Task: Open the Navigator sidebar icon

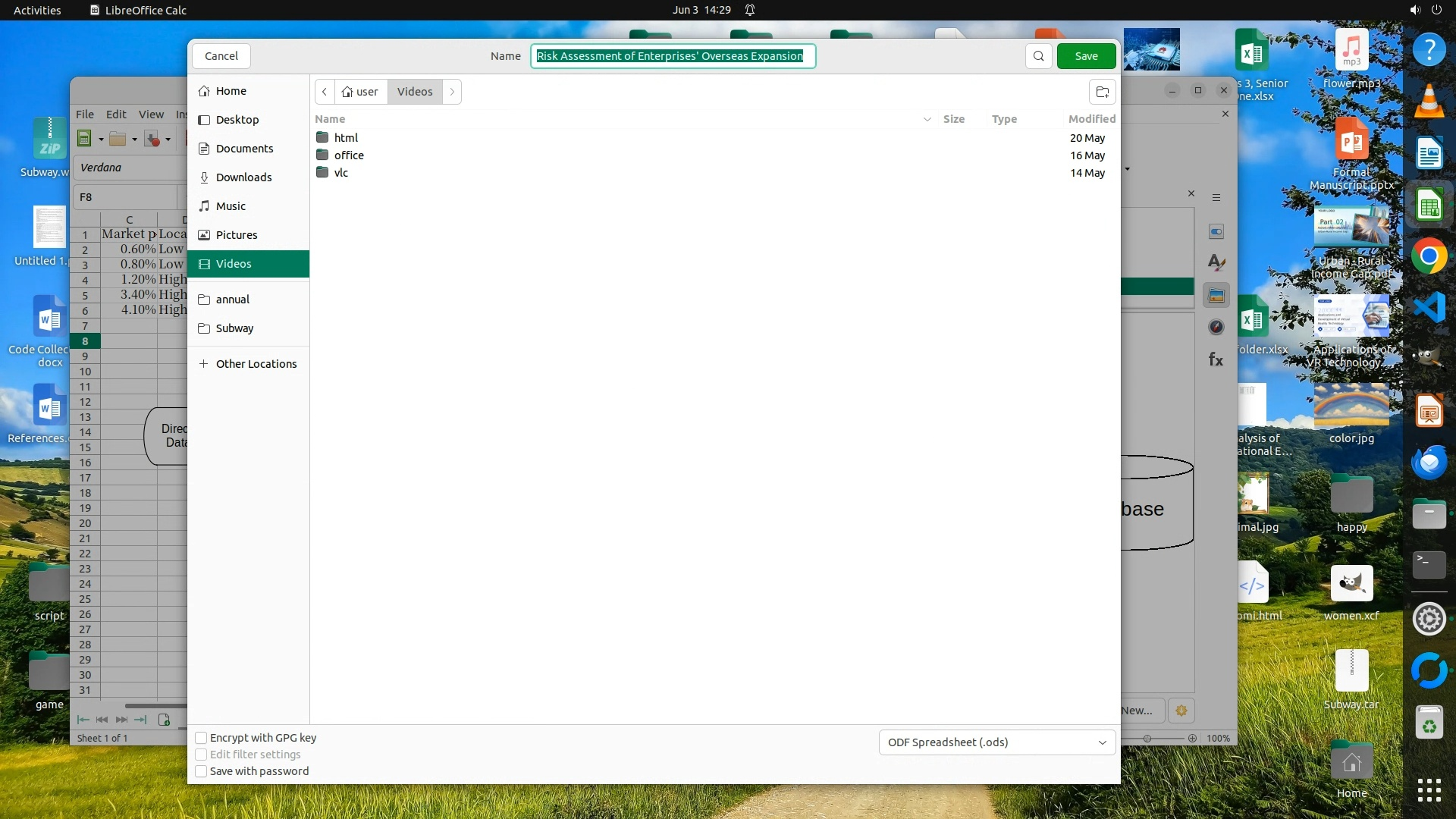Action: click(1216, 327)
